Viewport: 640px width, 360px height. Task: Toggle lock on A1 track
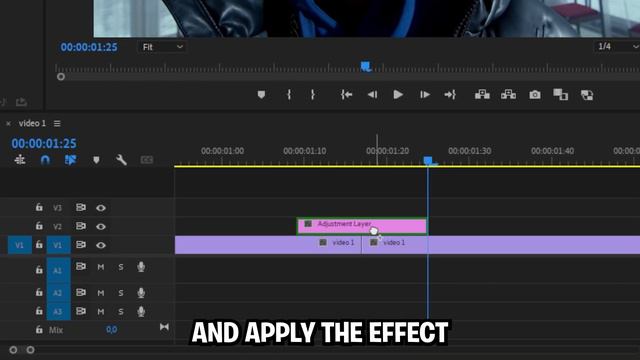(39, 270)
